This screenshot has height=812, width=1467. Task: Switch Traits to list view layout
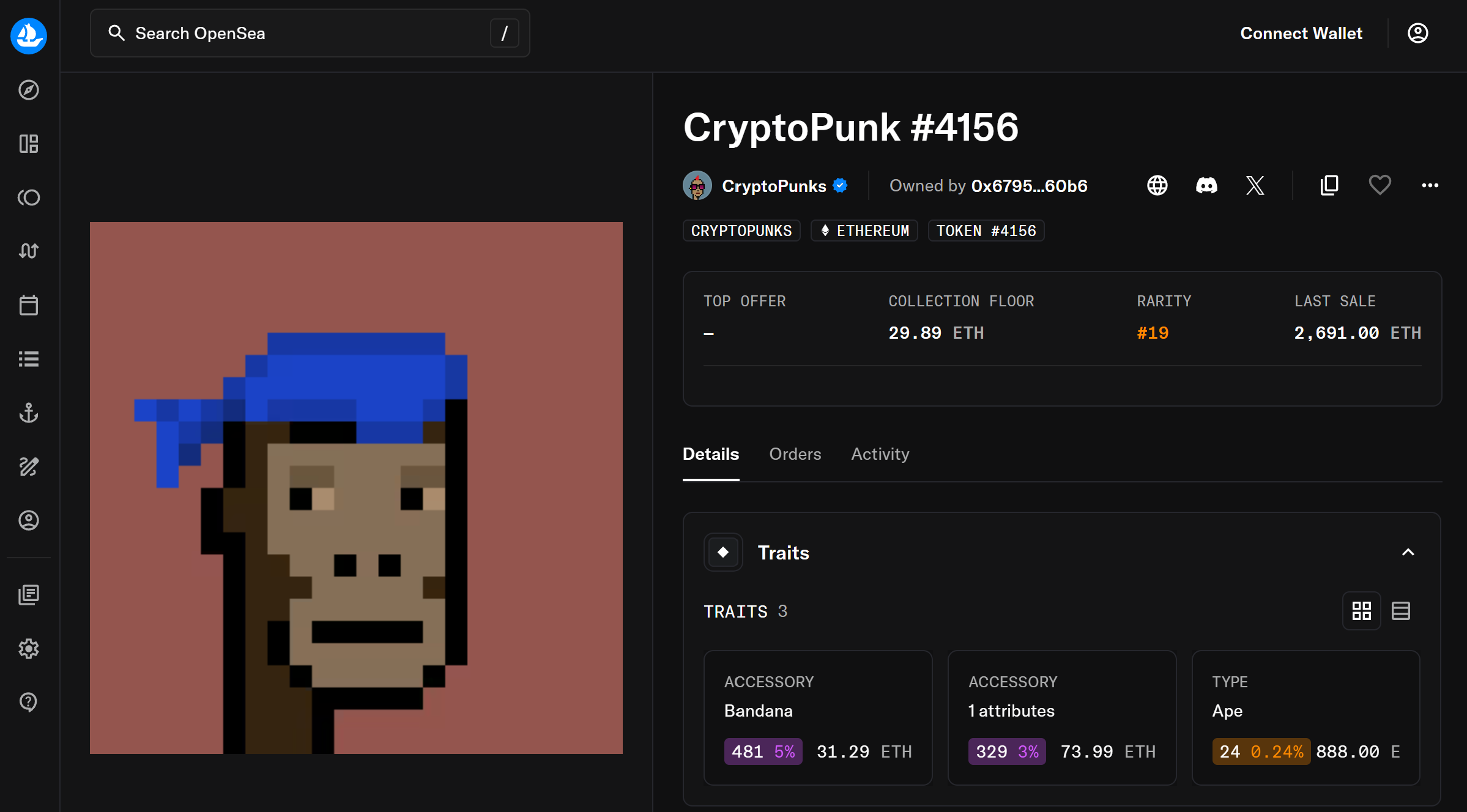pyautogui.click(x=1402, y=610)
